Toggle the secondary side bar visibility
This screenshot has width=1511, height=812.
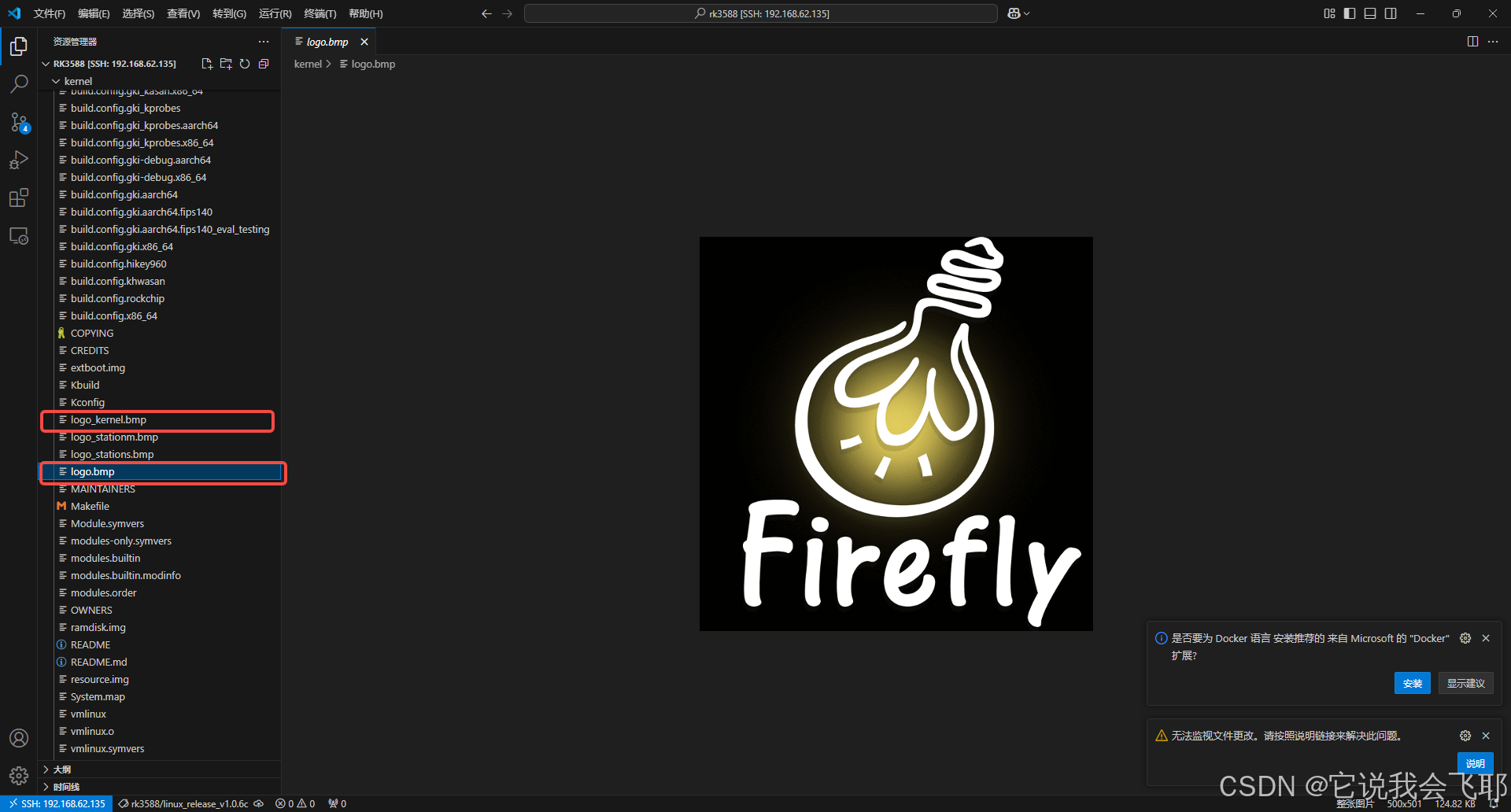(x=1391, y=13)
